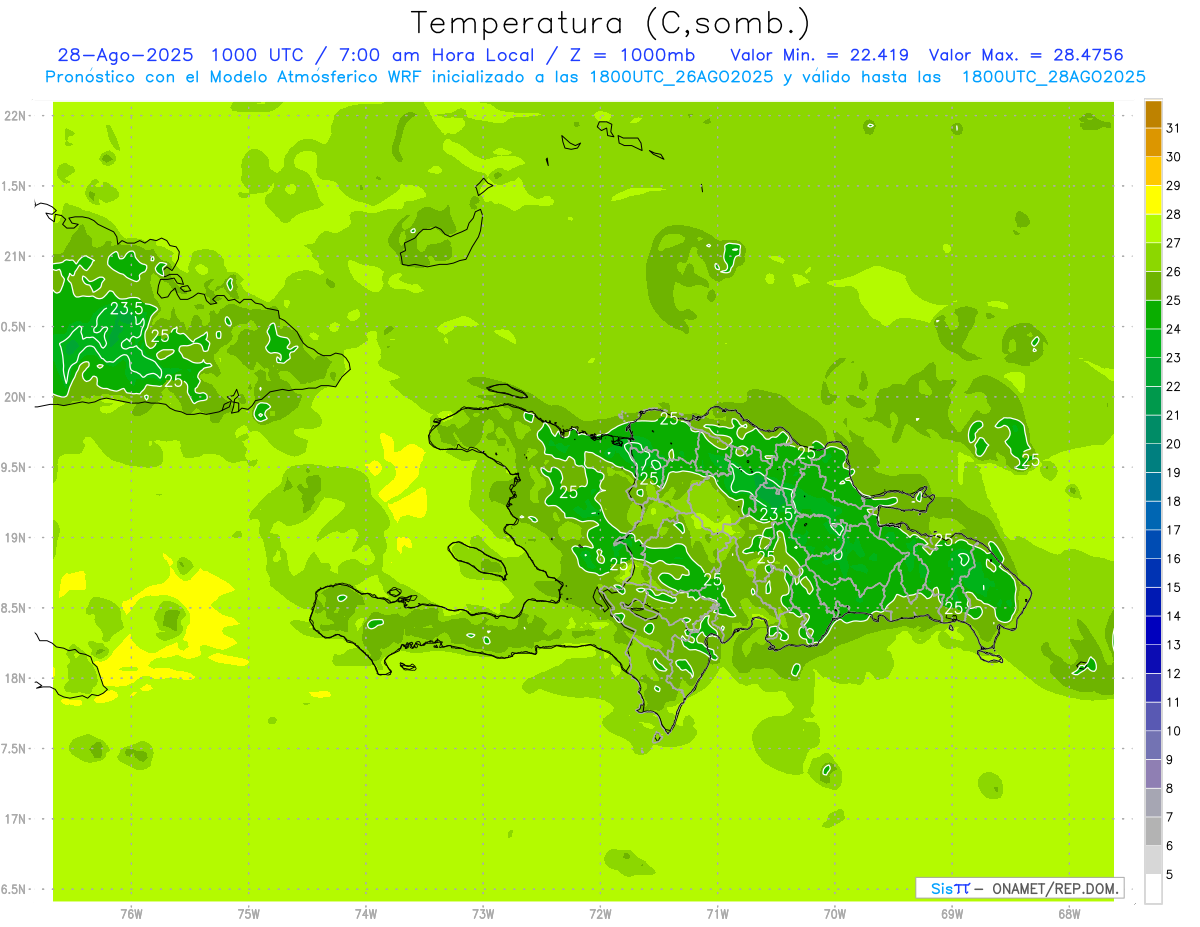The width and height of the screenshot is (1200, 927).
Task: Click the color scale label "5"
Action: [x=1170, y=874]
